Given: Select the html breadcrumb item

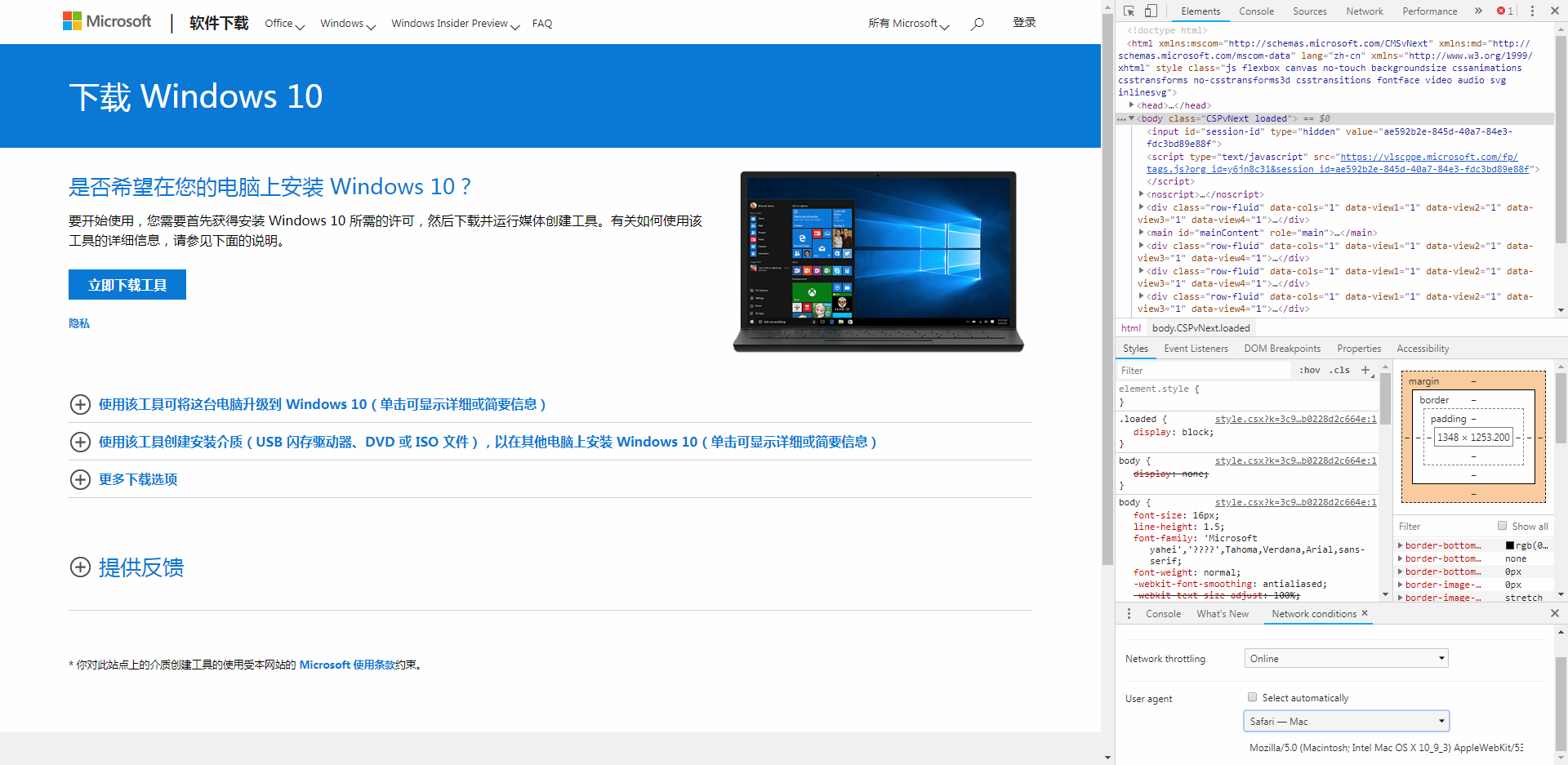Looking at the screenshot, I should click(1131, 328).
